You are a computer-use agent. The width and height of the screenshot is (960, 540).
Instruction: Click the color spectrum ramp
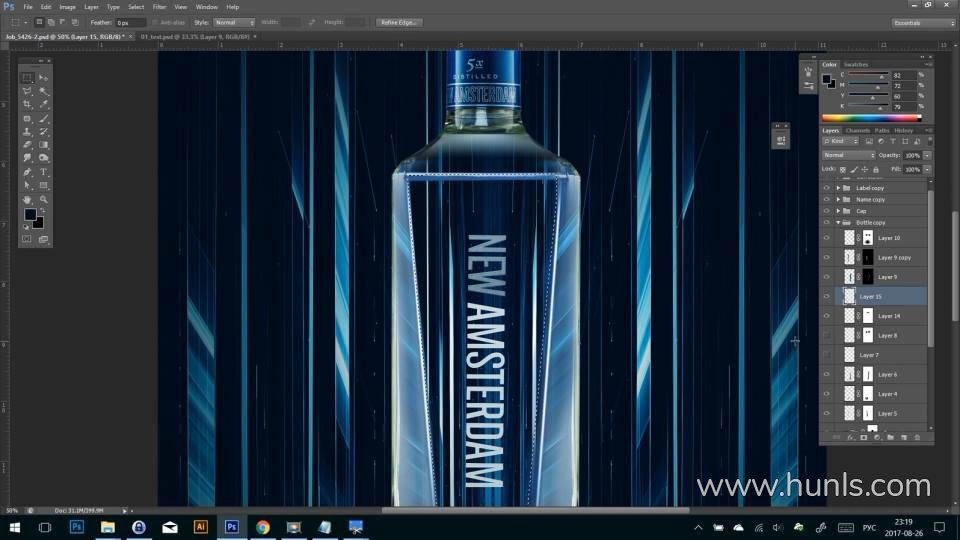(871, 118)
